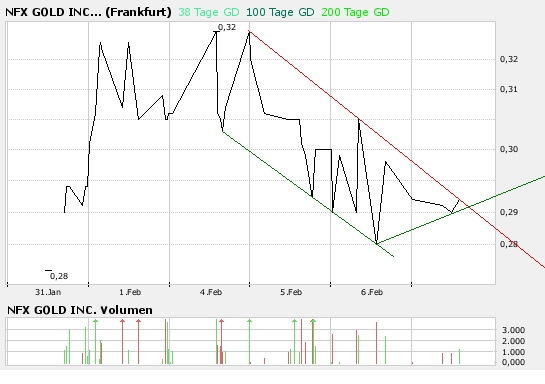
Task: Select the 100 Tage GD legend label
Action: coord(280,12)
